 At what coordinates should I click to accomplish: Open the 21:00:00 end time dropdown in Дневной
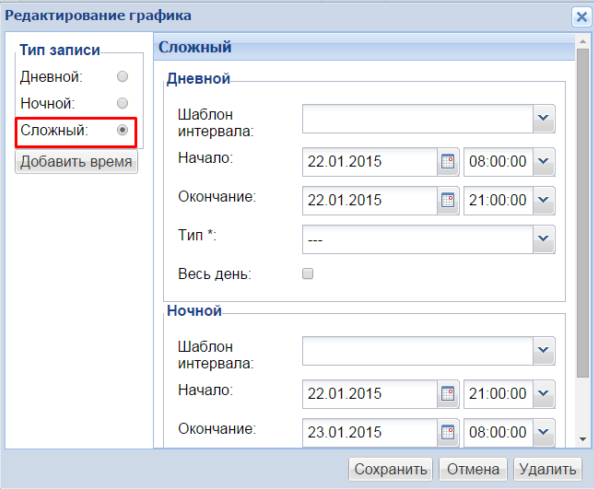coord(544,200)
